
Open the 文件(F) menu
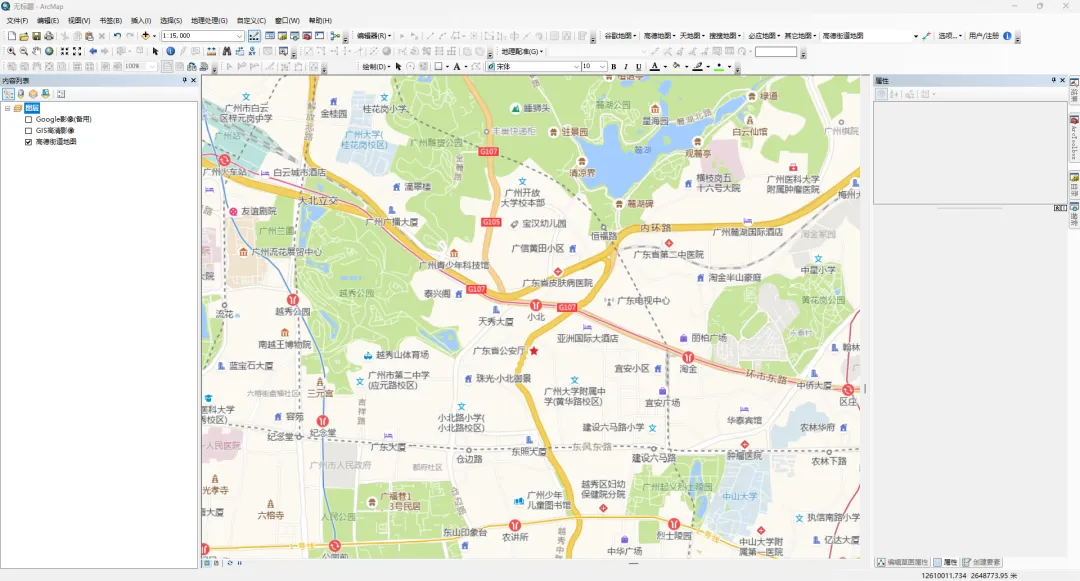point(17,21)
